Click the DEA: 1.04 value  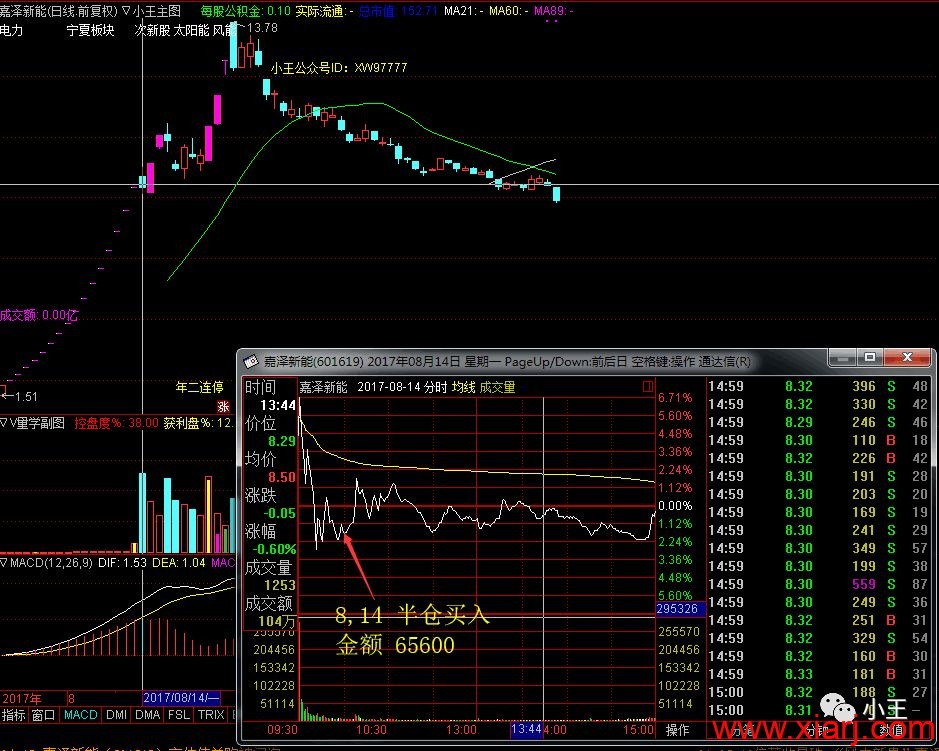[x=178, y=563]
